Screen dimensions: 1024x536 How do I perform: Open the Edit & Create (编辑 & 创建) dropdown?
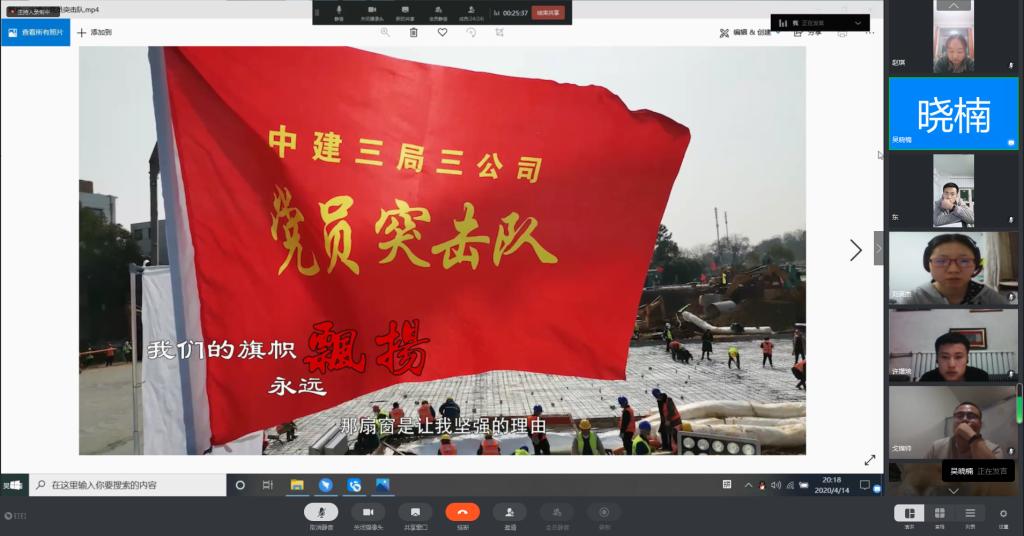[750, 32]
